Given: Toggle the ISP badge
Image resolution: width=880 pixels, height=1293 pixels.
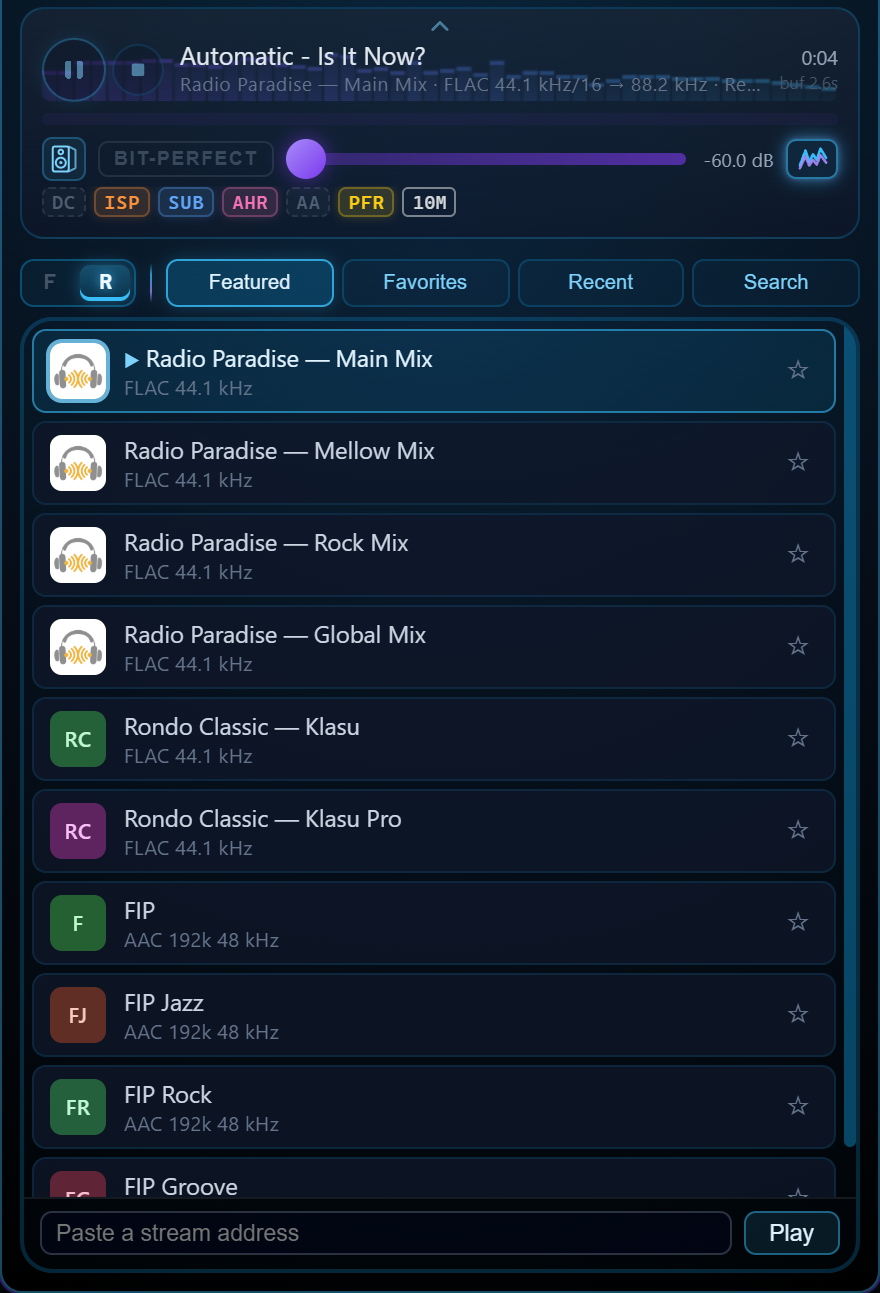Looking at the screenshot, I should (x=122, y=203).
